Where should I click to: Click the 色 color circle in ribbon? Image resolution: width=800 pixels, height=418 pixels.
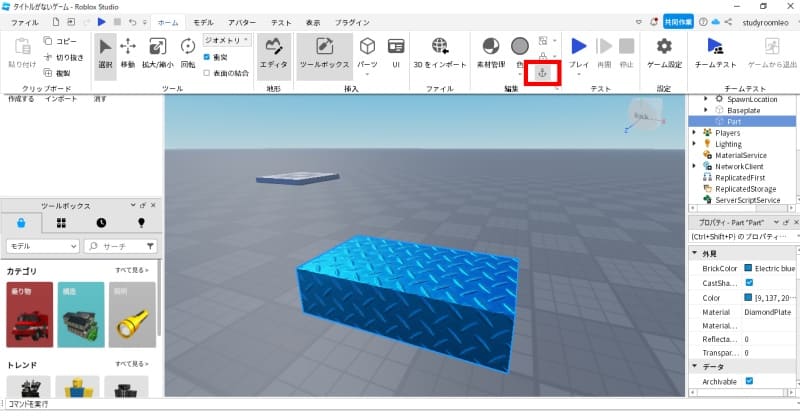(520, 46)
